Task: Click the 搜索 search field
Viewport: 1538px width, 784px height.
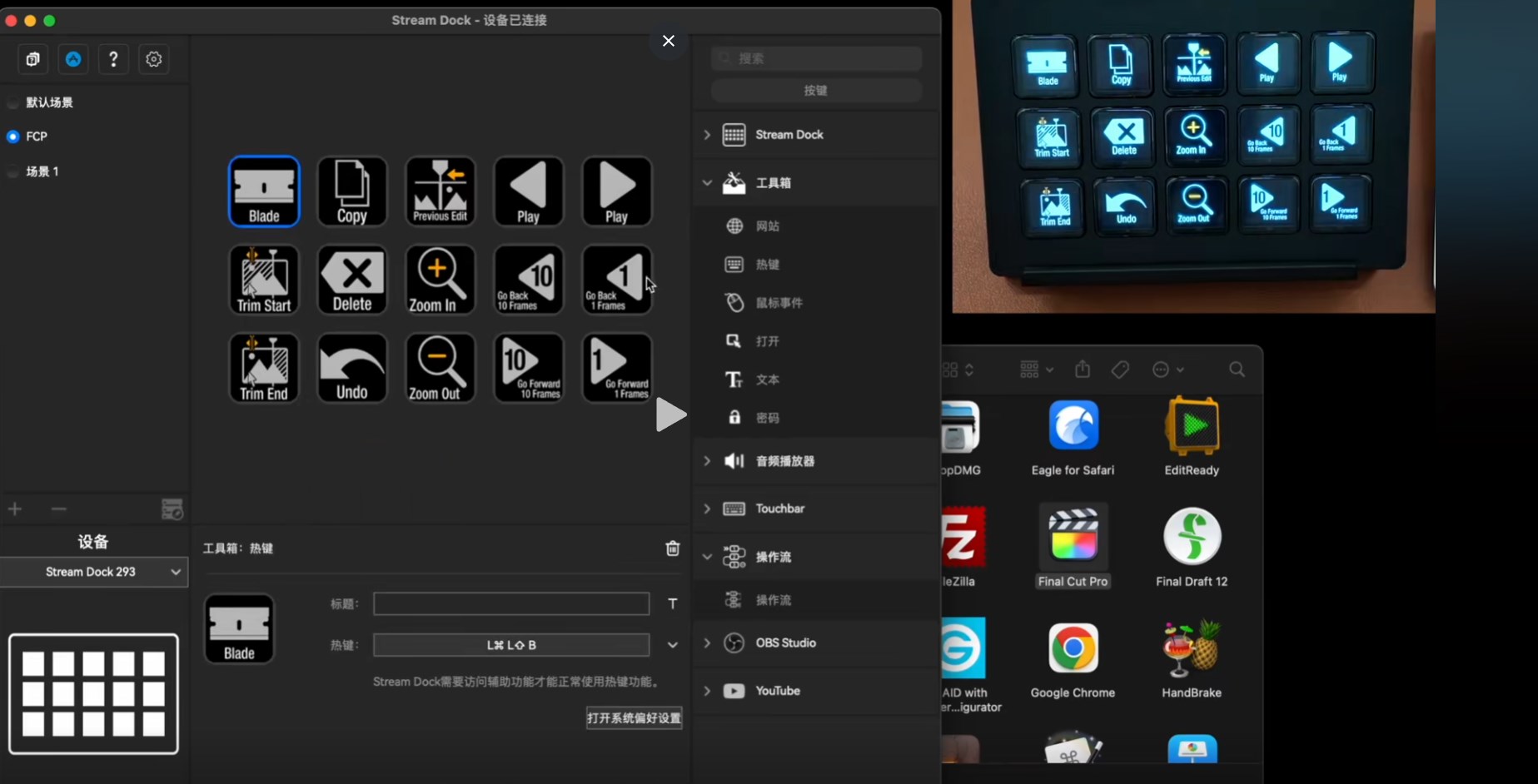Action: 816,58
